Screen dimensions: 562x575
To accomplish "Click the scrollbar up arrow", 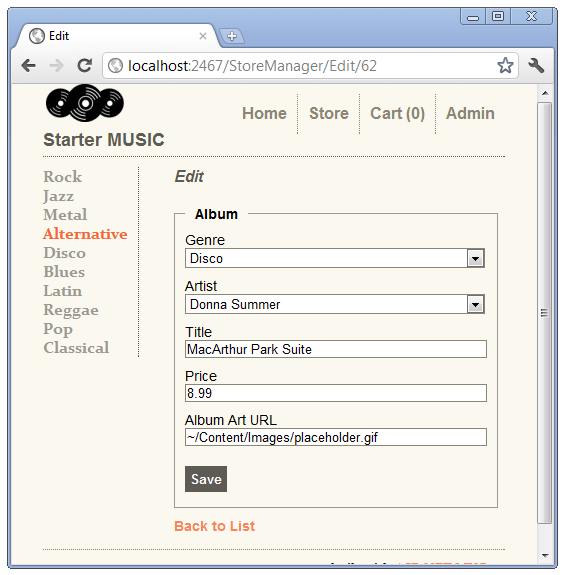I will (x=545, y=93).
